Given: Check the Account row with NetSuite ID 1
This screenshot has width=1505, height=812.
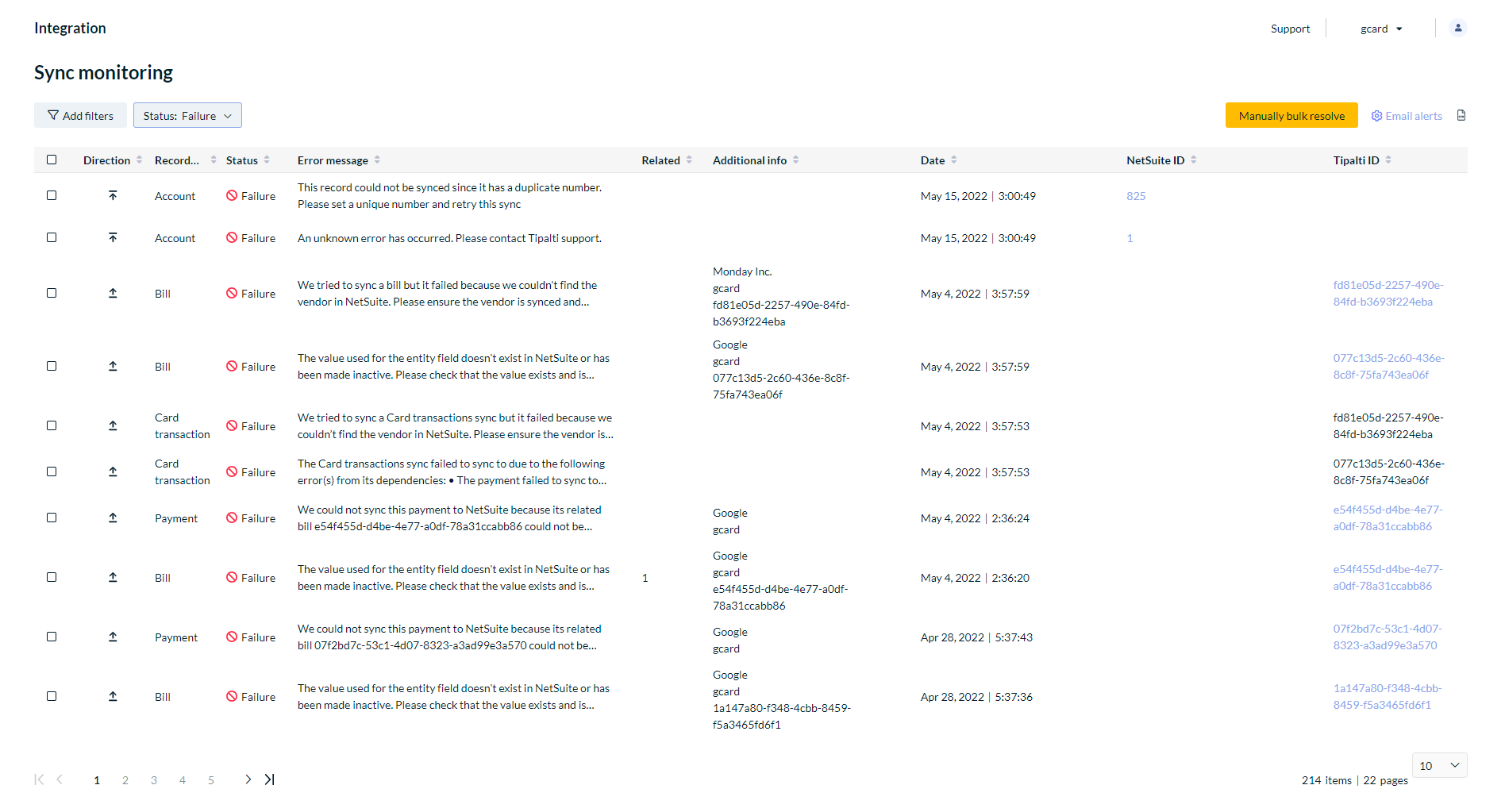Looking at the screenshot, I should pos(52,237).
